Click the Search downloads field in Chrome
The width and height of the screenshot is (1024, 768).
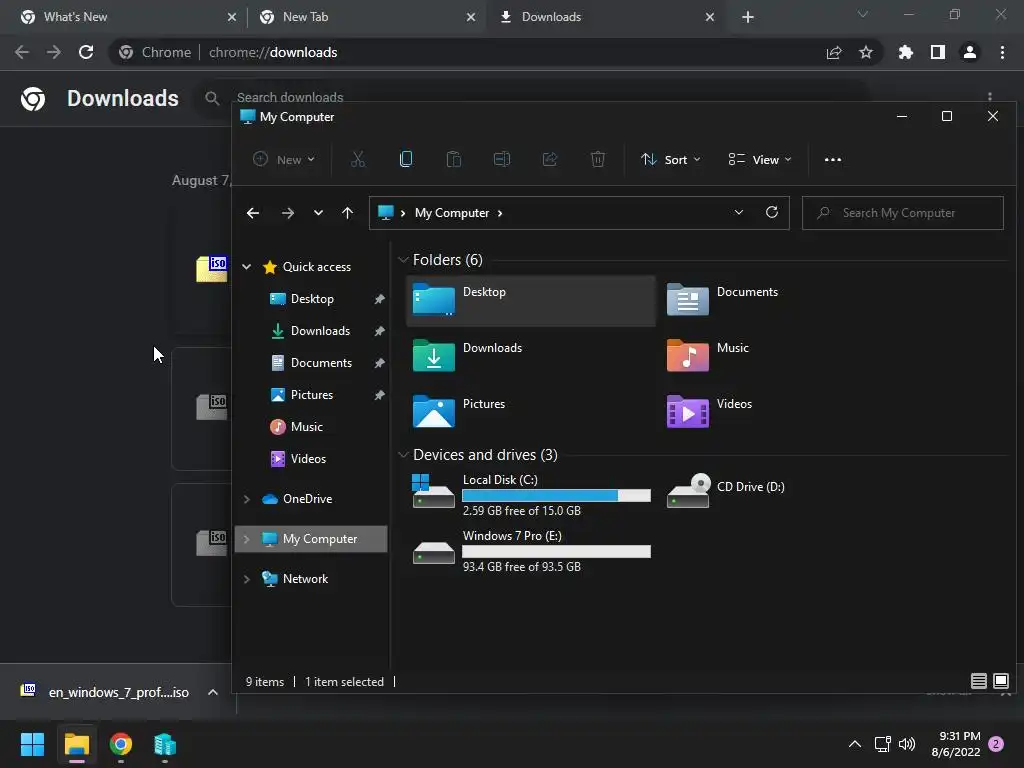(289, 97)
